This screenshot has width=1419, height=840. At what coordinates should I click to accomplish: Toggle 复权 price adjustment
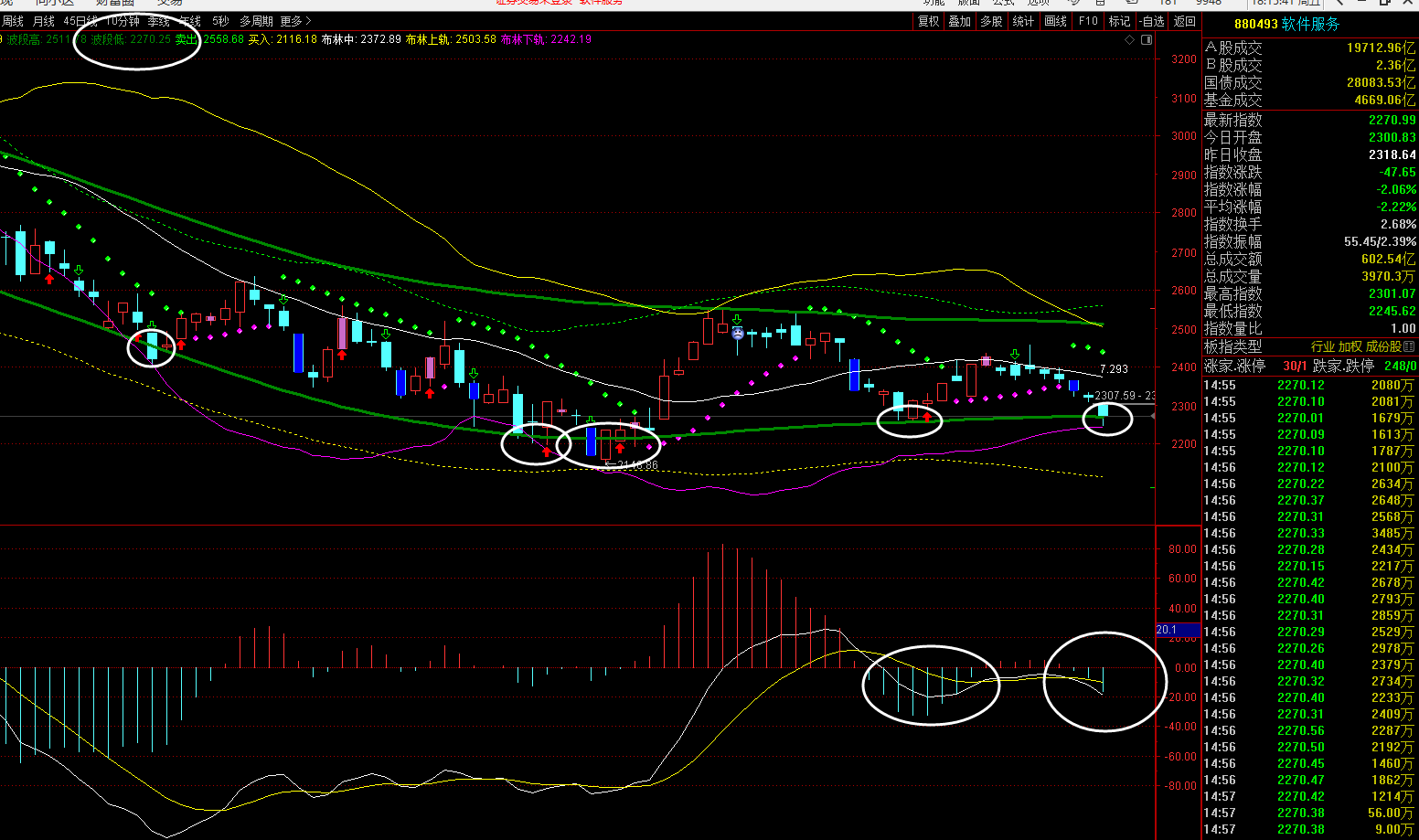928,21
